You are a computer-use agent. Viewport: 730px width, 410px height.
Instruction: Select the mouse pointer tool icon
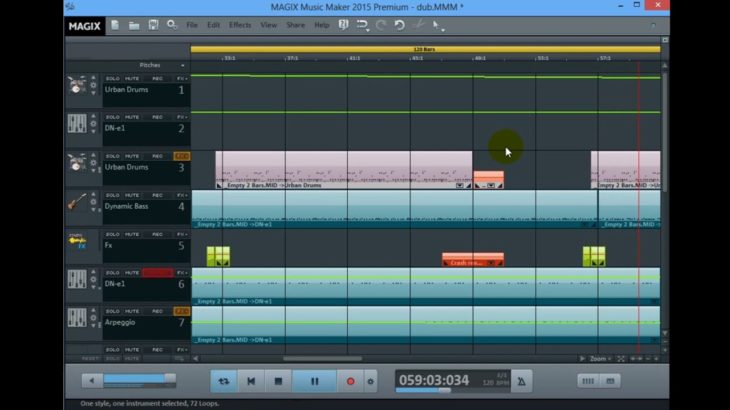coord(436,25)
